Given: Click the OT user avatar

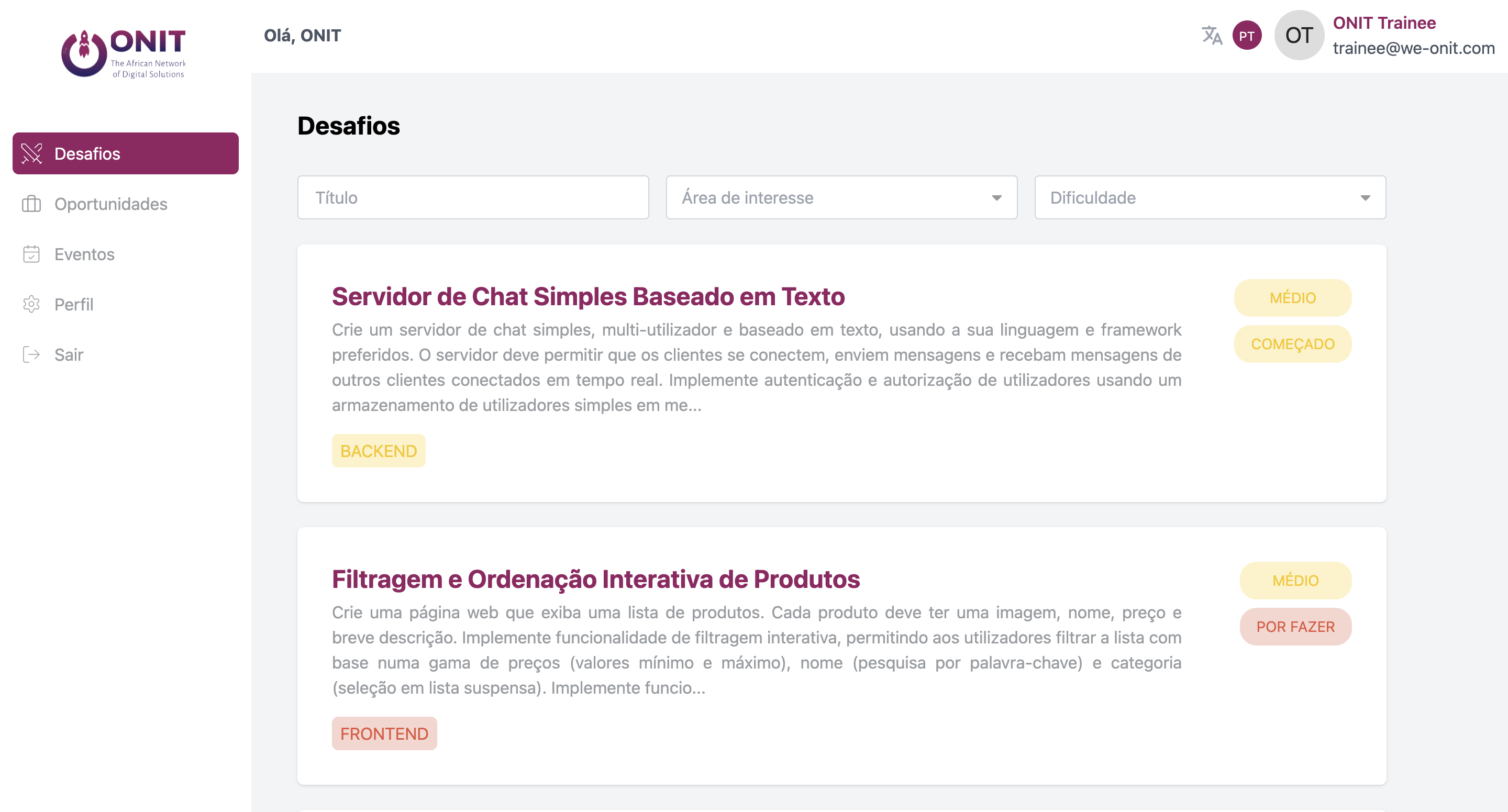Looking at the screenshot, I should [1299, 35].
